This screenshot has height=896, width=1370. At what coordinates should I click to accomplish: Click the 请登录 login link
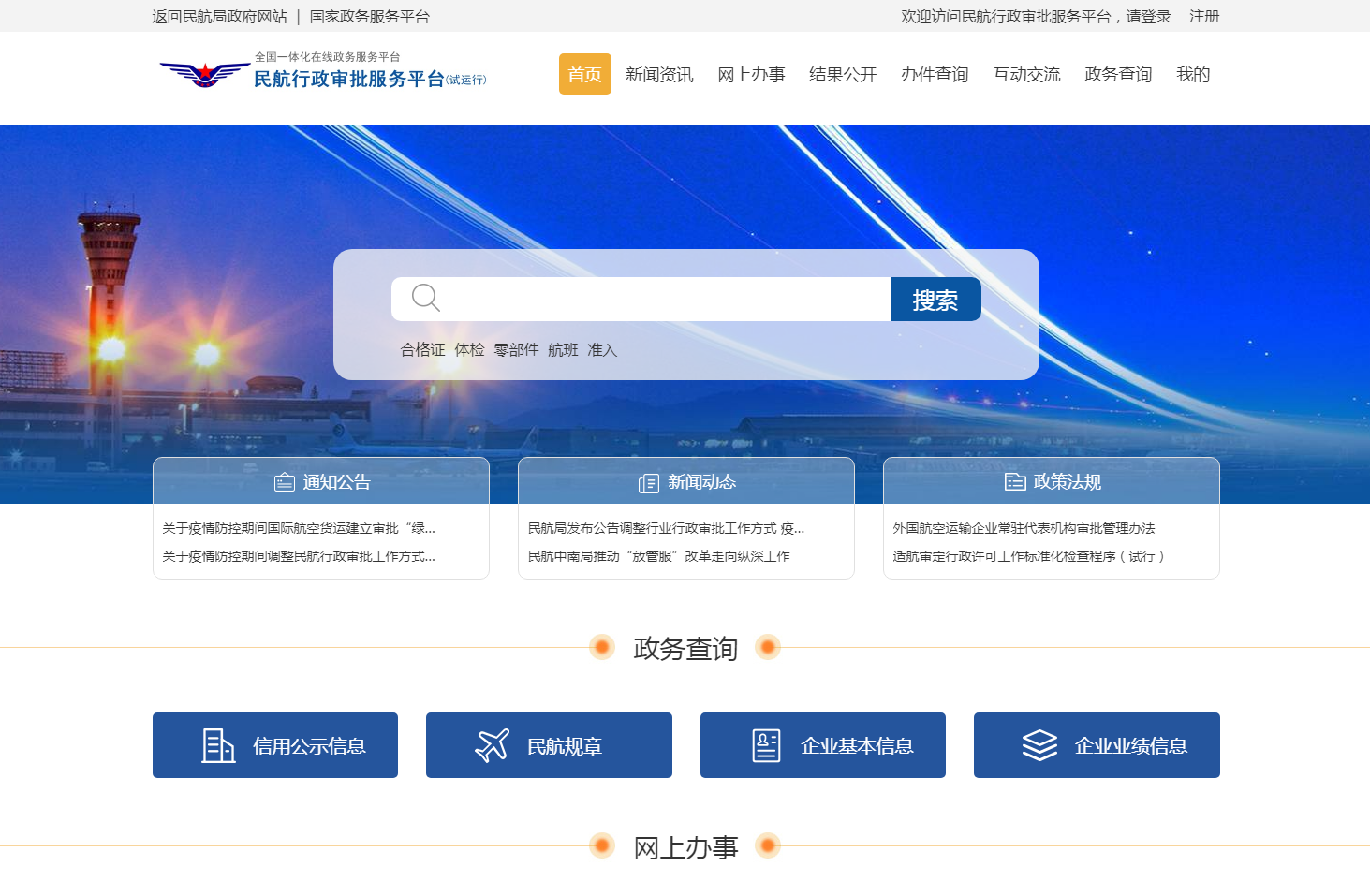1148,16
